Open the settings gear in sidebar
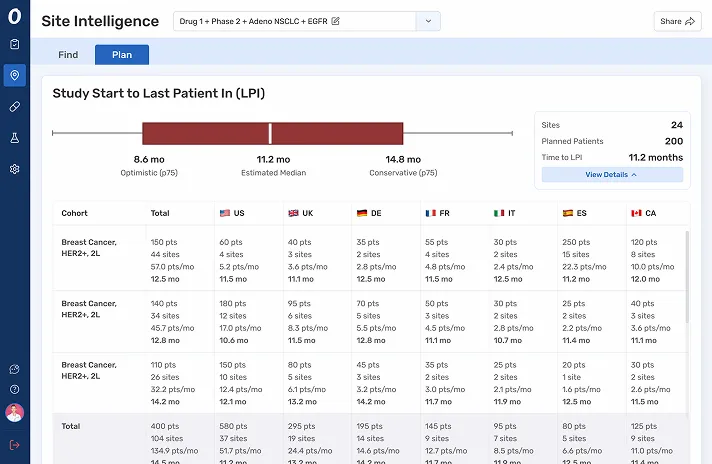This screenshot has width=712, height=464. pyautogui.click(x=14, y=169)
